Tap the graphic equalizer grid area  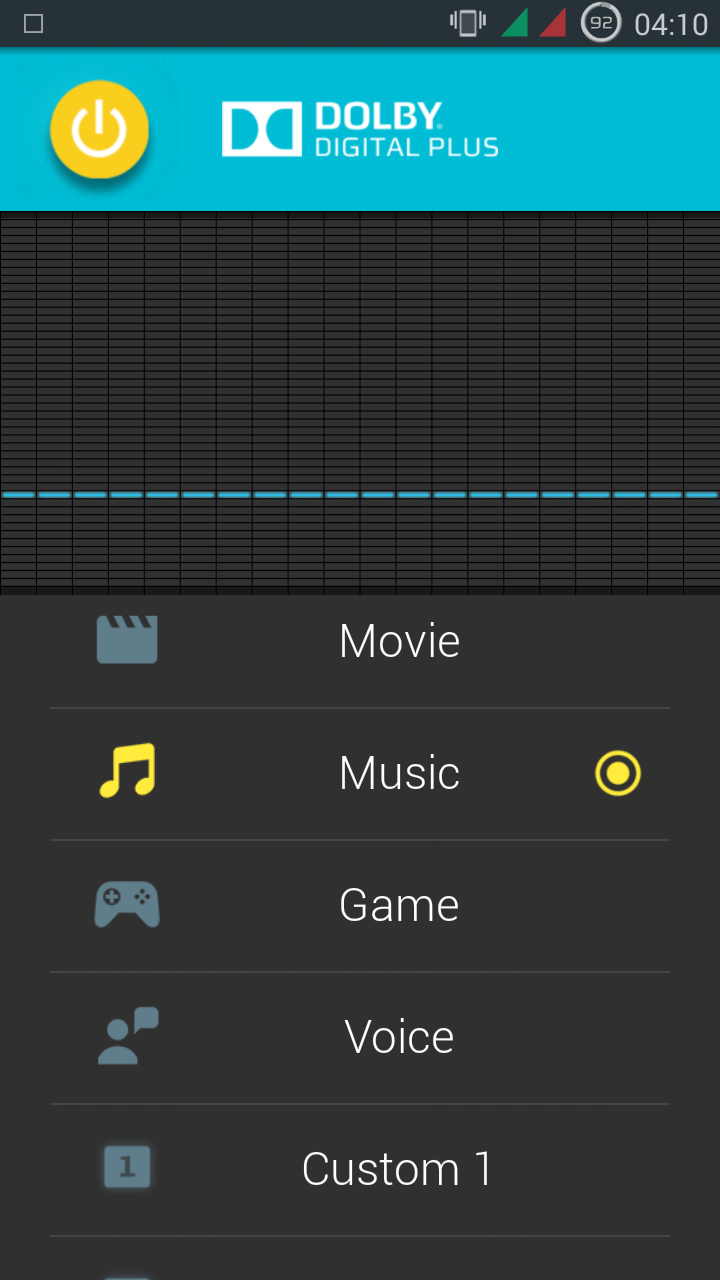(360, 403)
